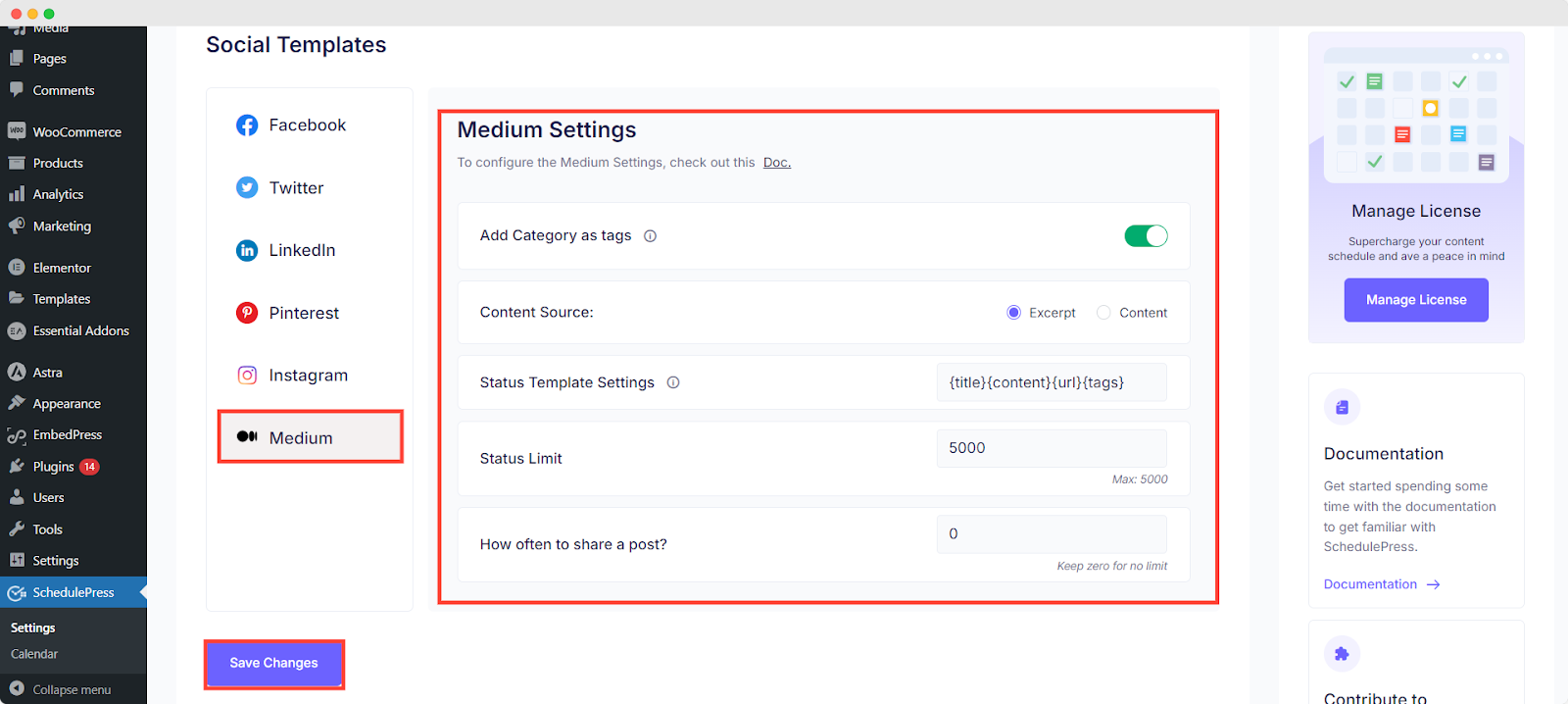Follow the Documentation link
This screenshot has width=1568, height=704.
coord(1370,584)
